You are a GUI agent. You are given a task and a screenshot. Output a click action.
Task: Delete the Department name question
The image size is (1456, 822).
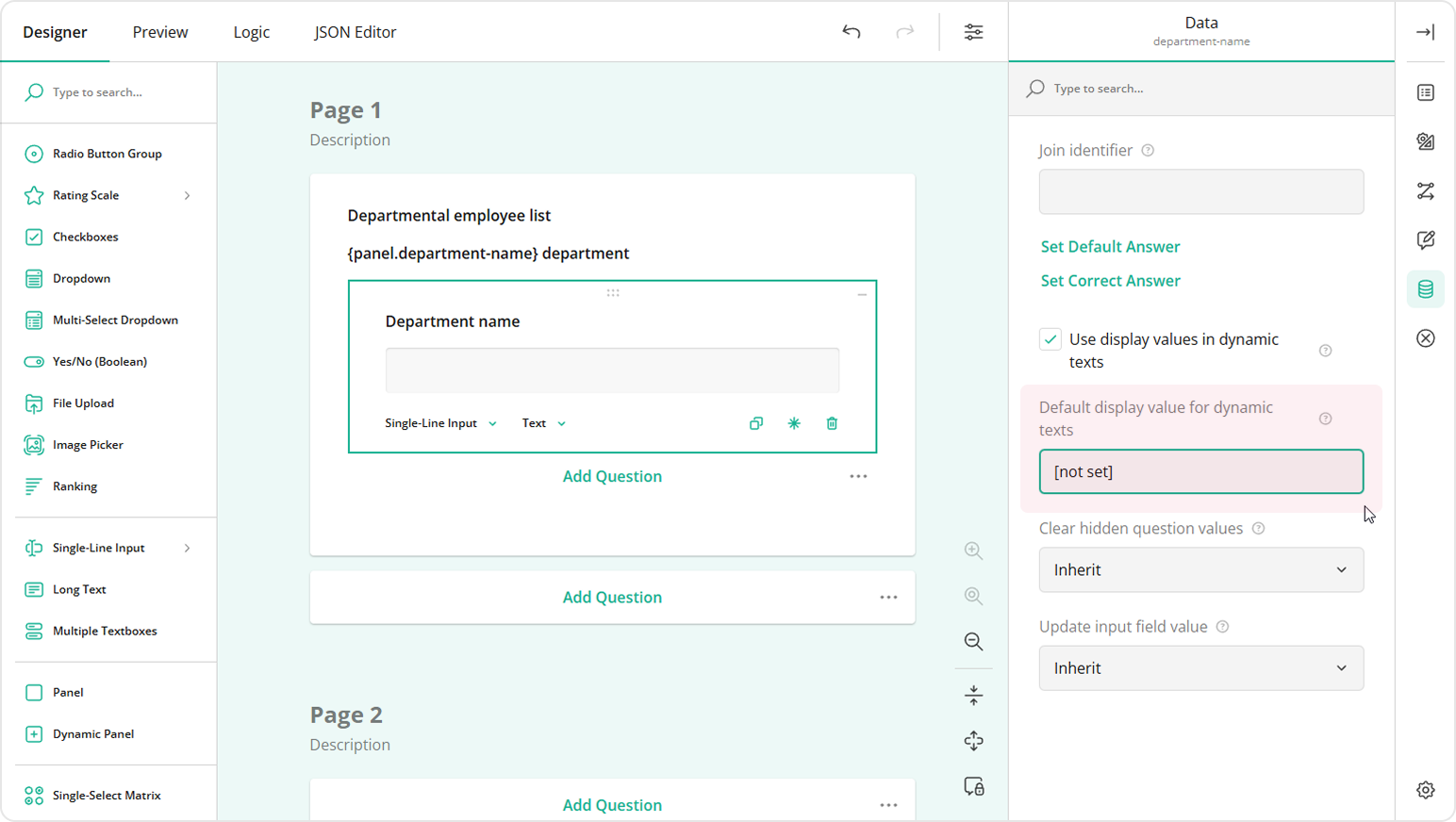(831, 422)
